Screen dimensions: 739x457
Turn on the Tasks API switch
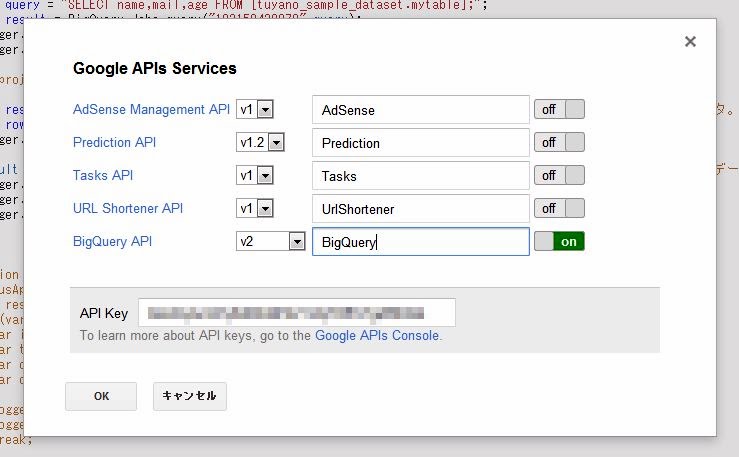pyautogui.click(x=559, y=176)
